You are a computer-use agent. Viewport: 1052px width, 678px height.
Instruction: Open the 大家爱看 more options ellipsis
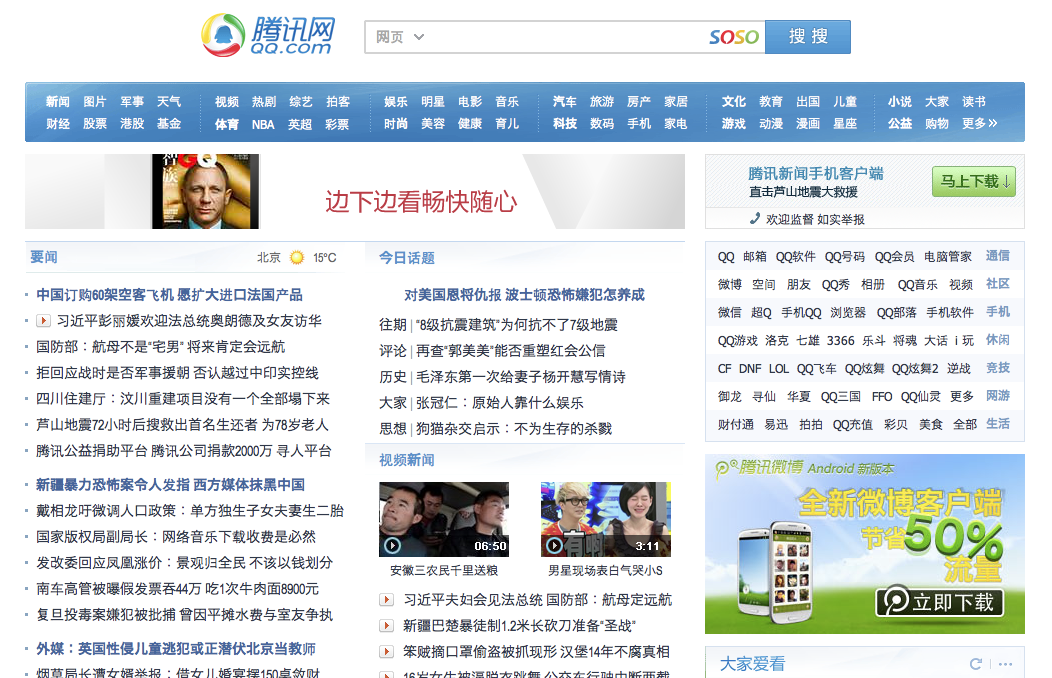[x=1005, y=664]
